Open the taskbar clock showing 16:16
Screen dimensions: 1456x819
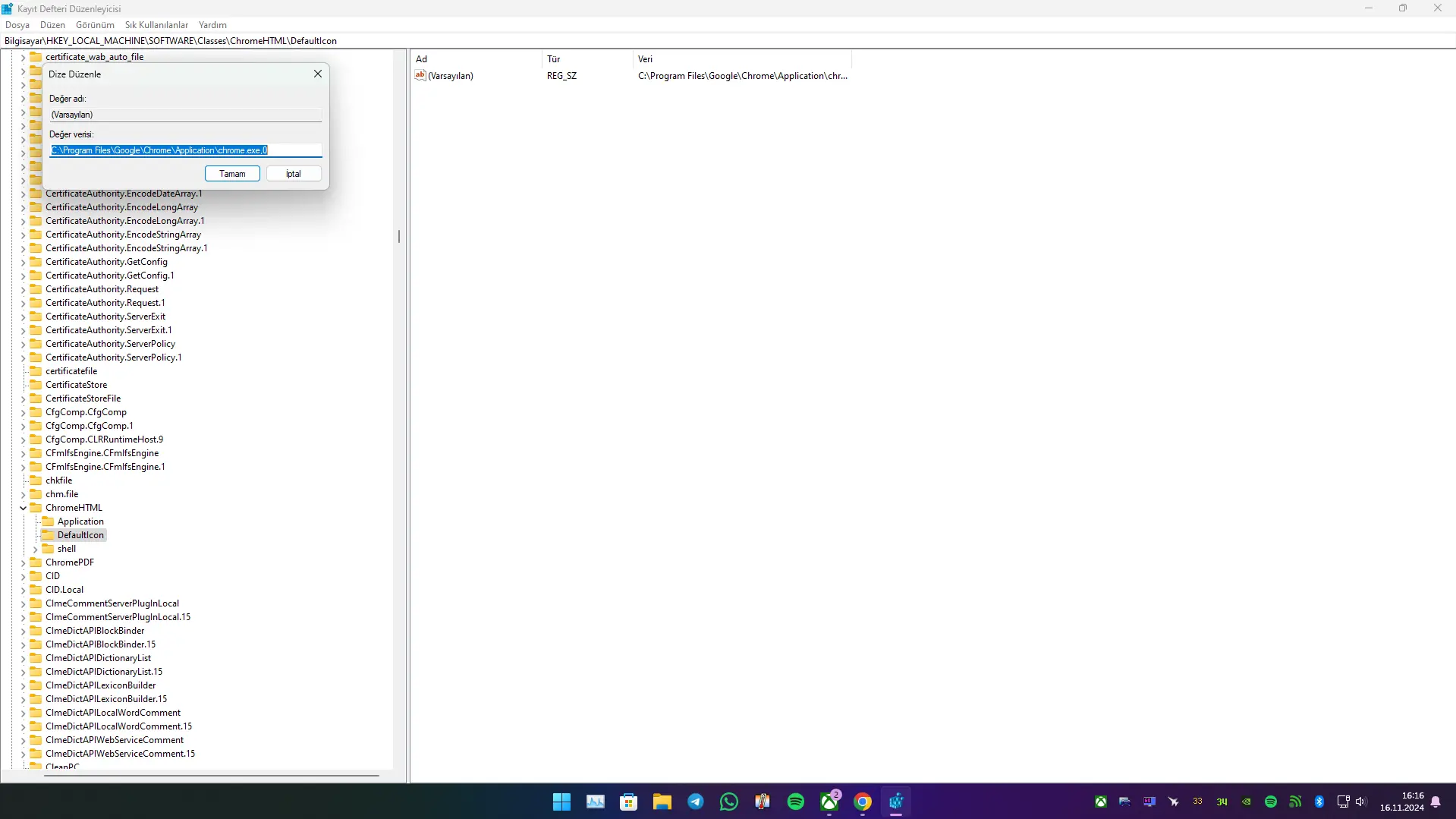point(1402,802)
